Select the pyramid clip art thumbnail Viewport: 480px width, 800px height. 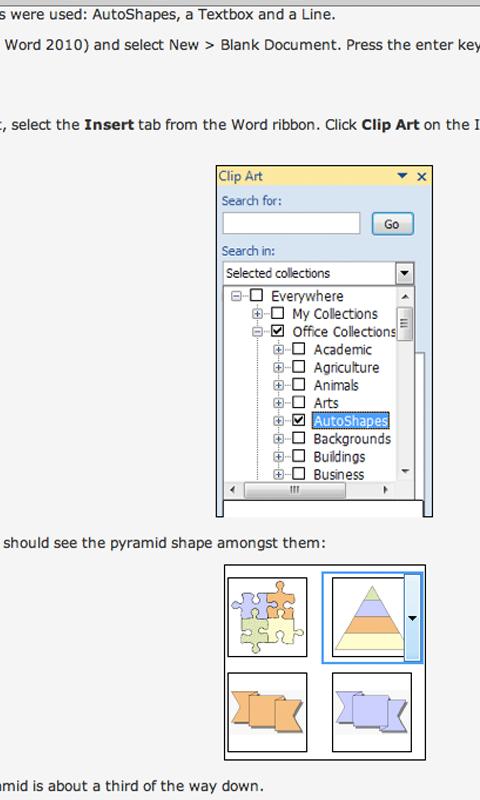(368, 617)
